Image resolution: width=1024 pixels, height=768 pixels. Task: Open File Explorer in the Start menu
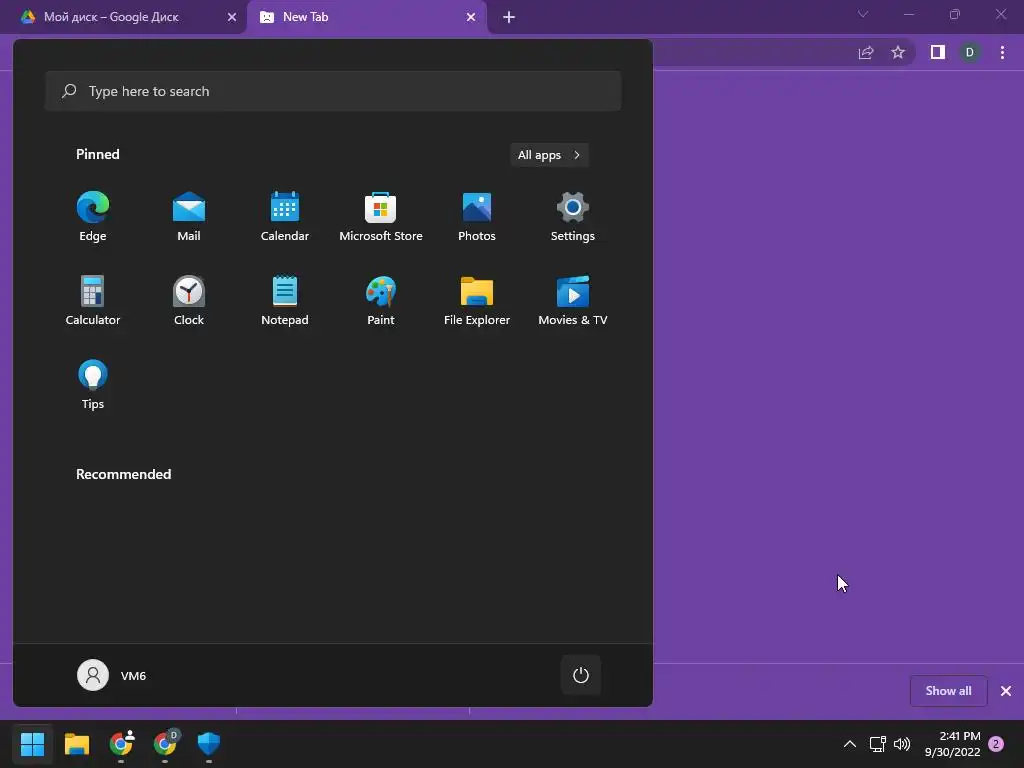click(x=477, y=300)
